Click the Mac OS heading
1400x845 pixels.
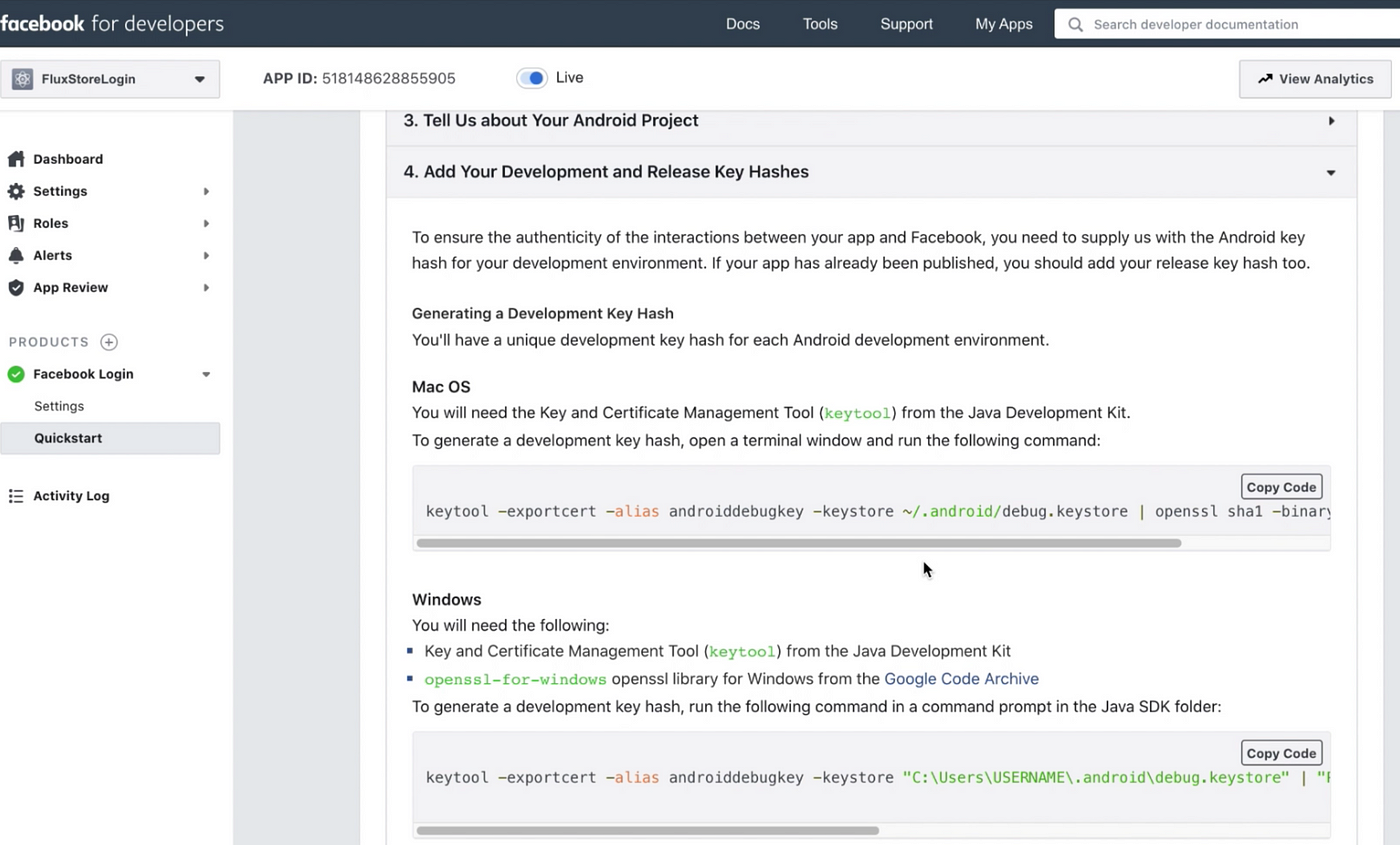[441, 387]
